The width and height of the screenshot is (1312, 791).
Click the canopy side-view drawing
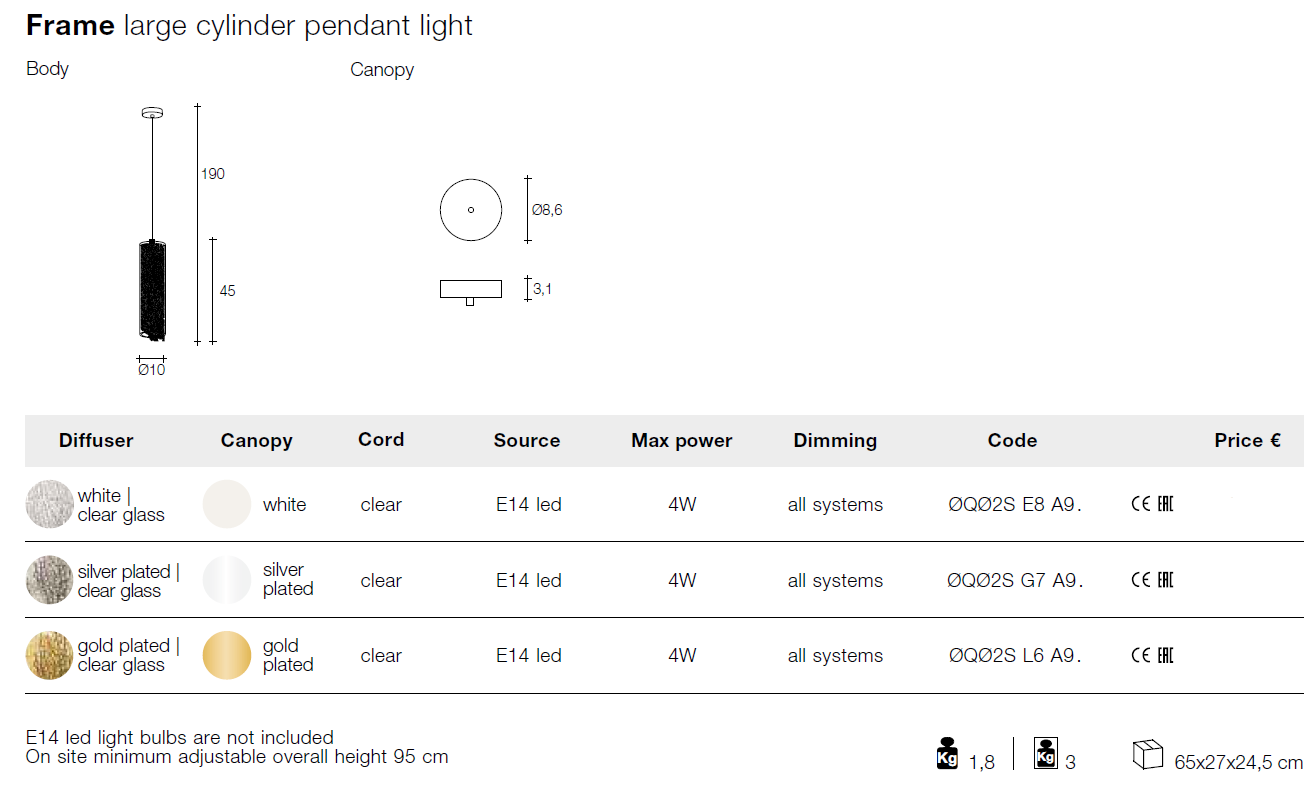point(470,290)
